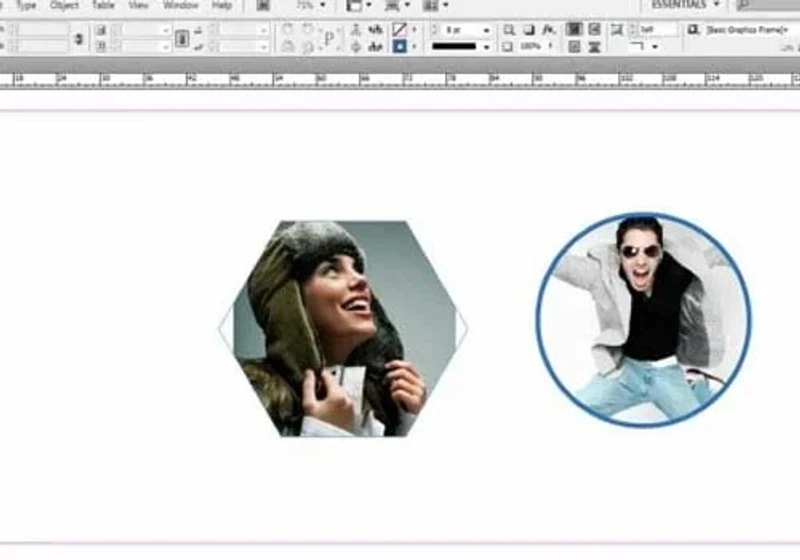Open the Fill swatch dropdown arrow

[x=414, y=30]
